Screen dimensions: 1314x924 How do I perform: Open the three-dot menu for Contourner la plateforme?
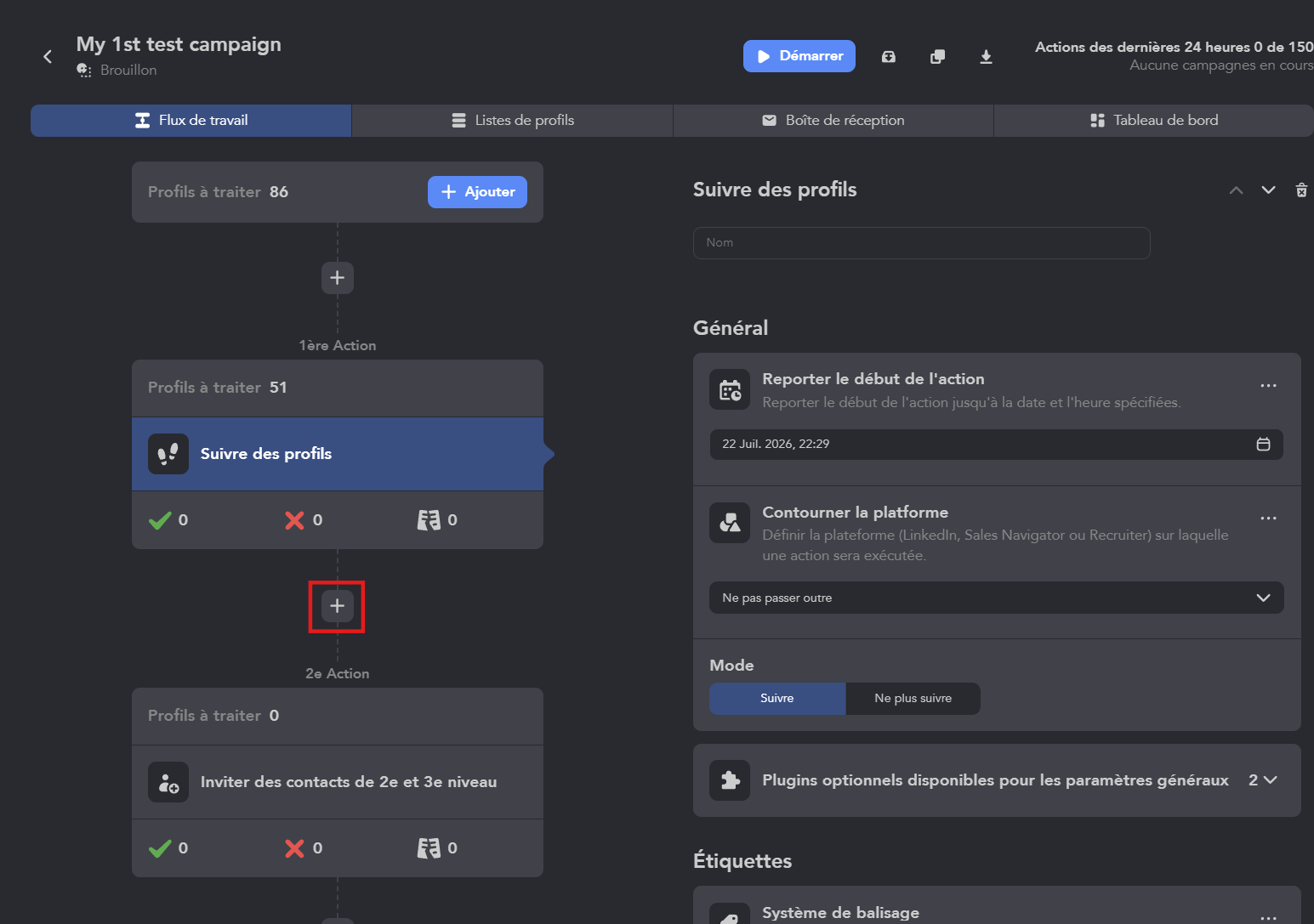[1268, 519]
